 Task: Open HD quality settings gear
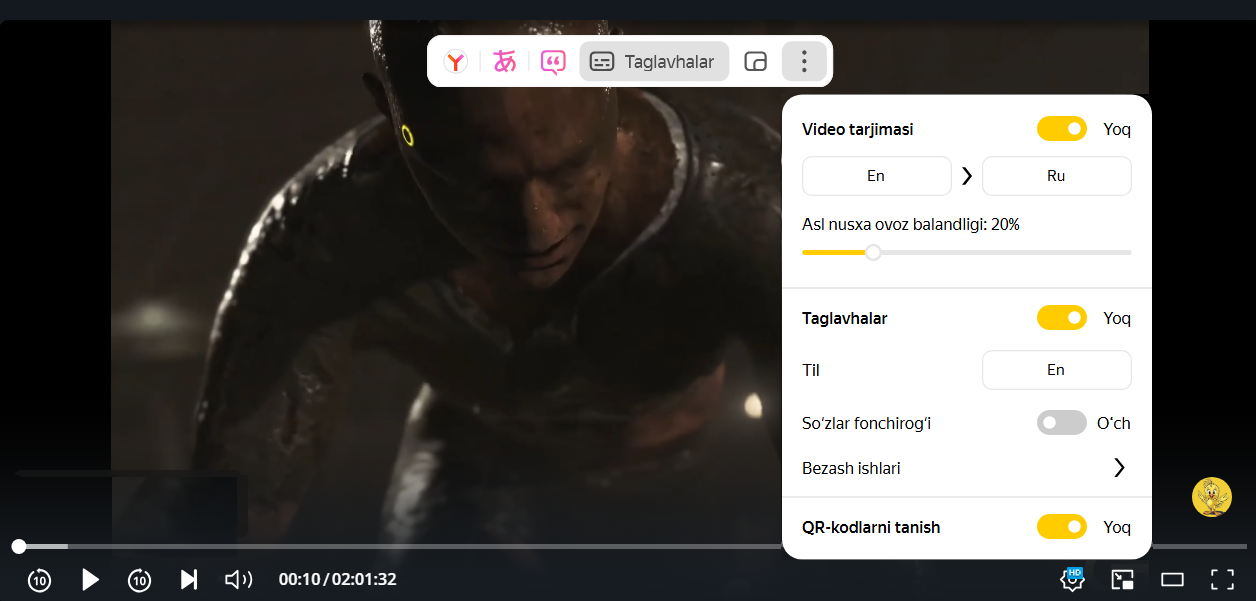(1073, 579)
